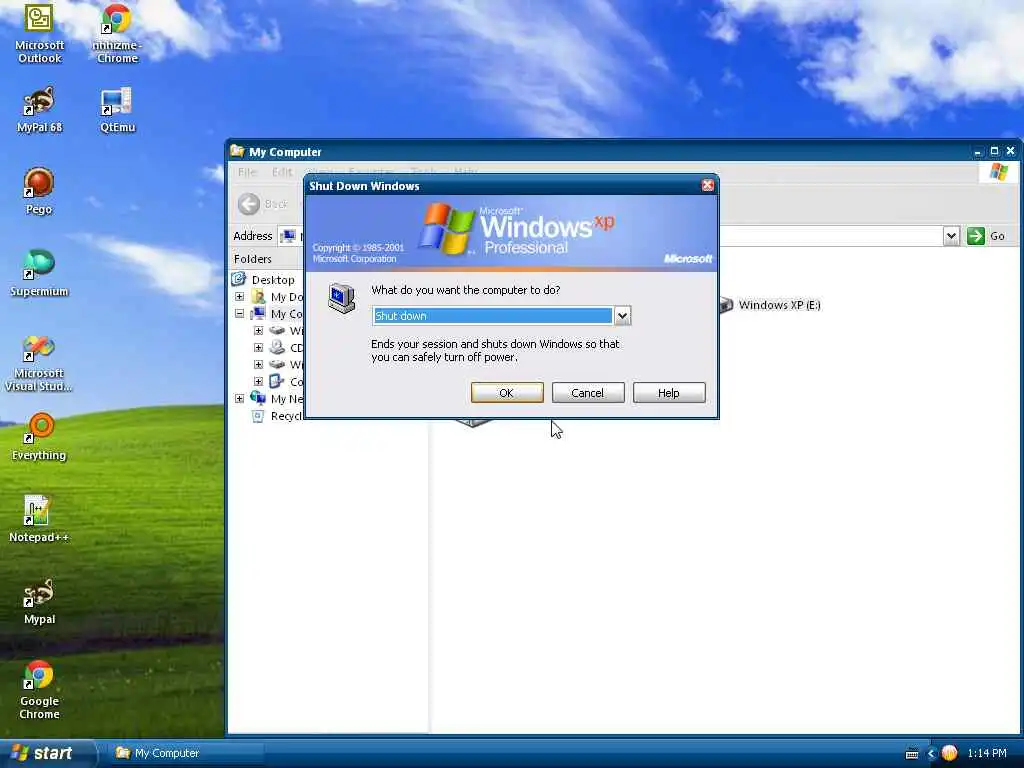Screen dimensions: 1024x768
Task: Open the Start menu
Action: [47, 753]
